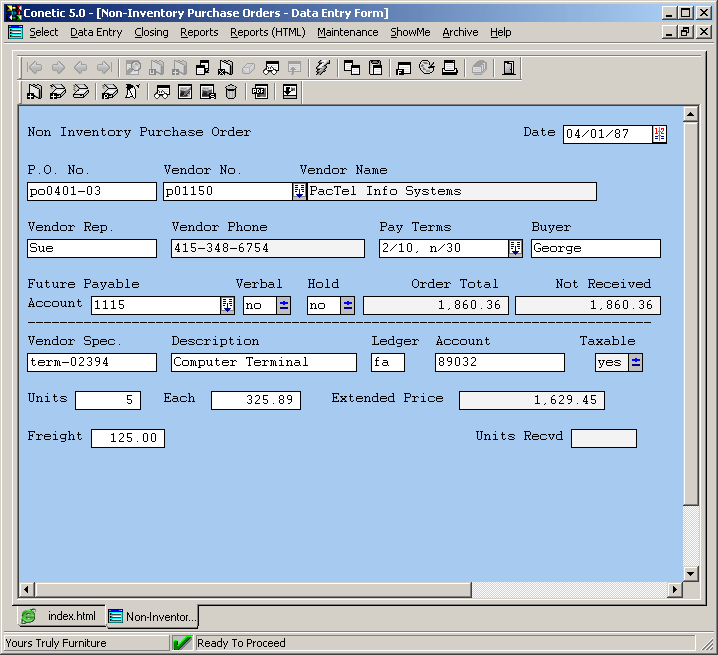Open the calendar picker beside Date field

pyautogui.click(x=659, y=134)
